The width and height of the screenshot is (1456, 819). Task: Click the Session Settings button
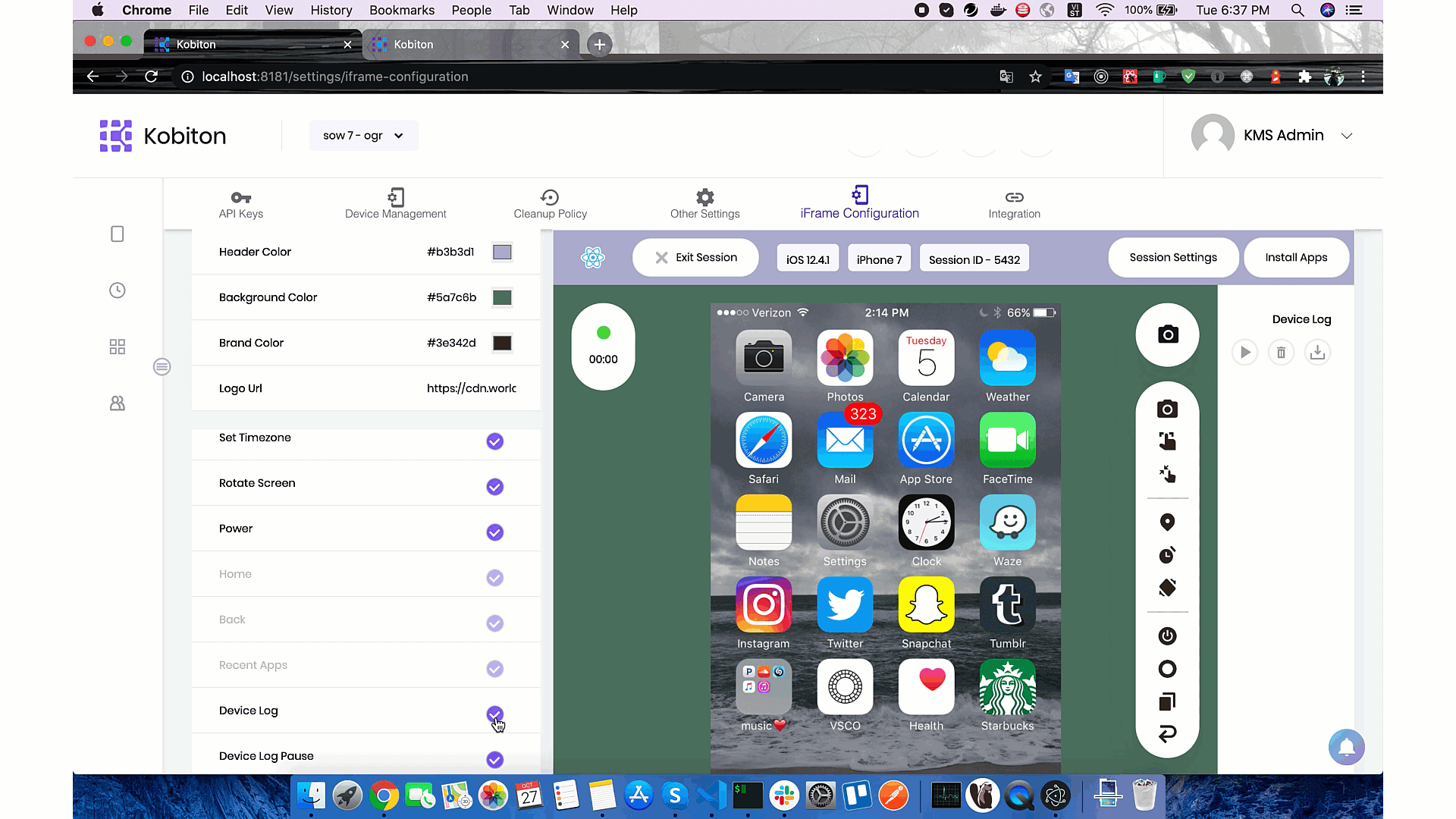(x=1172, y=258)
